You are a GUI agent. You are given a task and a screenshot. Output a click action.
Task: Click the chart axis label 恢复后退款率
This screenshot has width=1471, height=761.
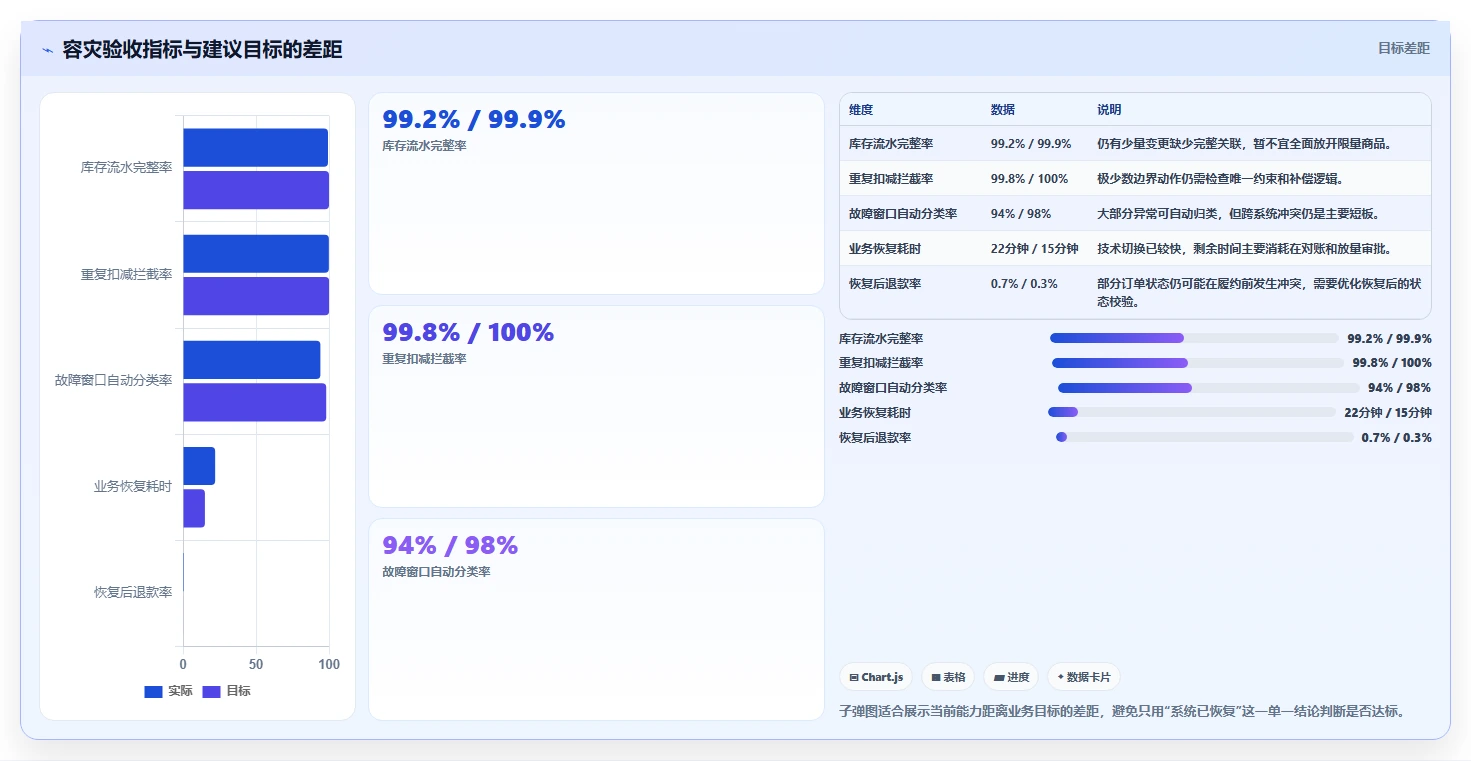click(133, 592)
